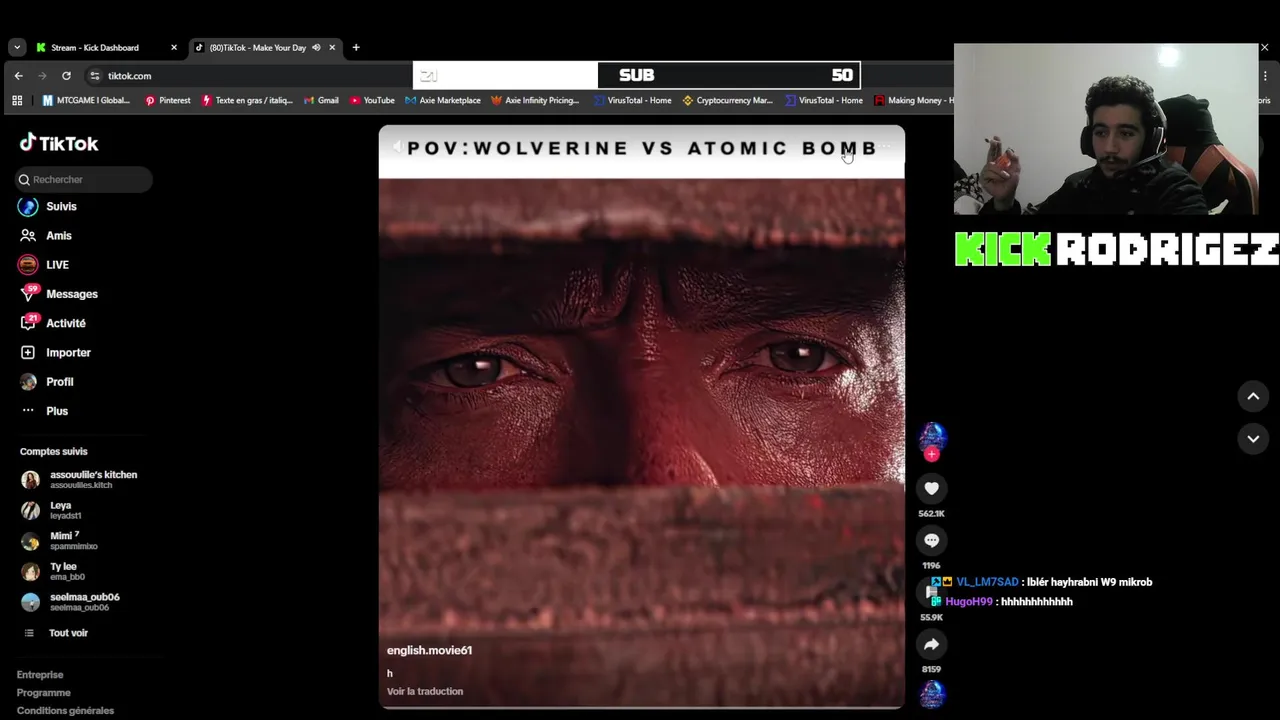Open Mimi followed account
Screen dimensions: 1280x720
point(60,540)
